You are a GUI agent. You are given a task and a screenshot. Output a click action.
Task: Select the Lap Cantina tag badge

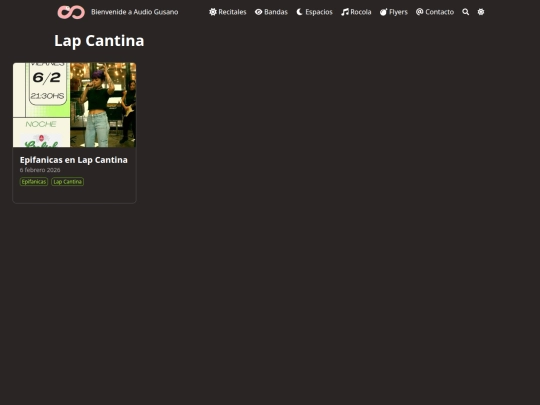[68, 181]
